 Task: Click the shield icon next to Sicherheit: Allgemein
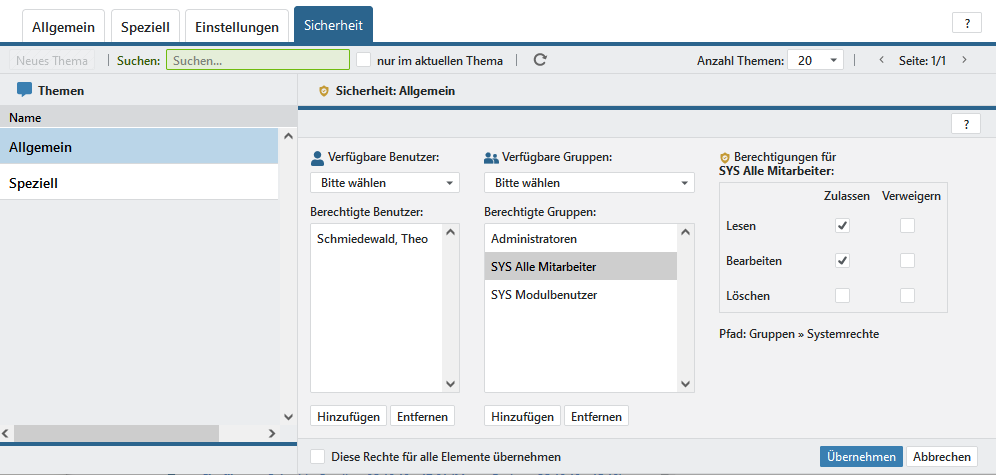[323, 91]
